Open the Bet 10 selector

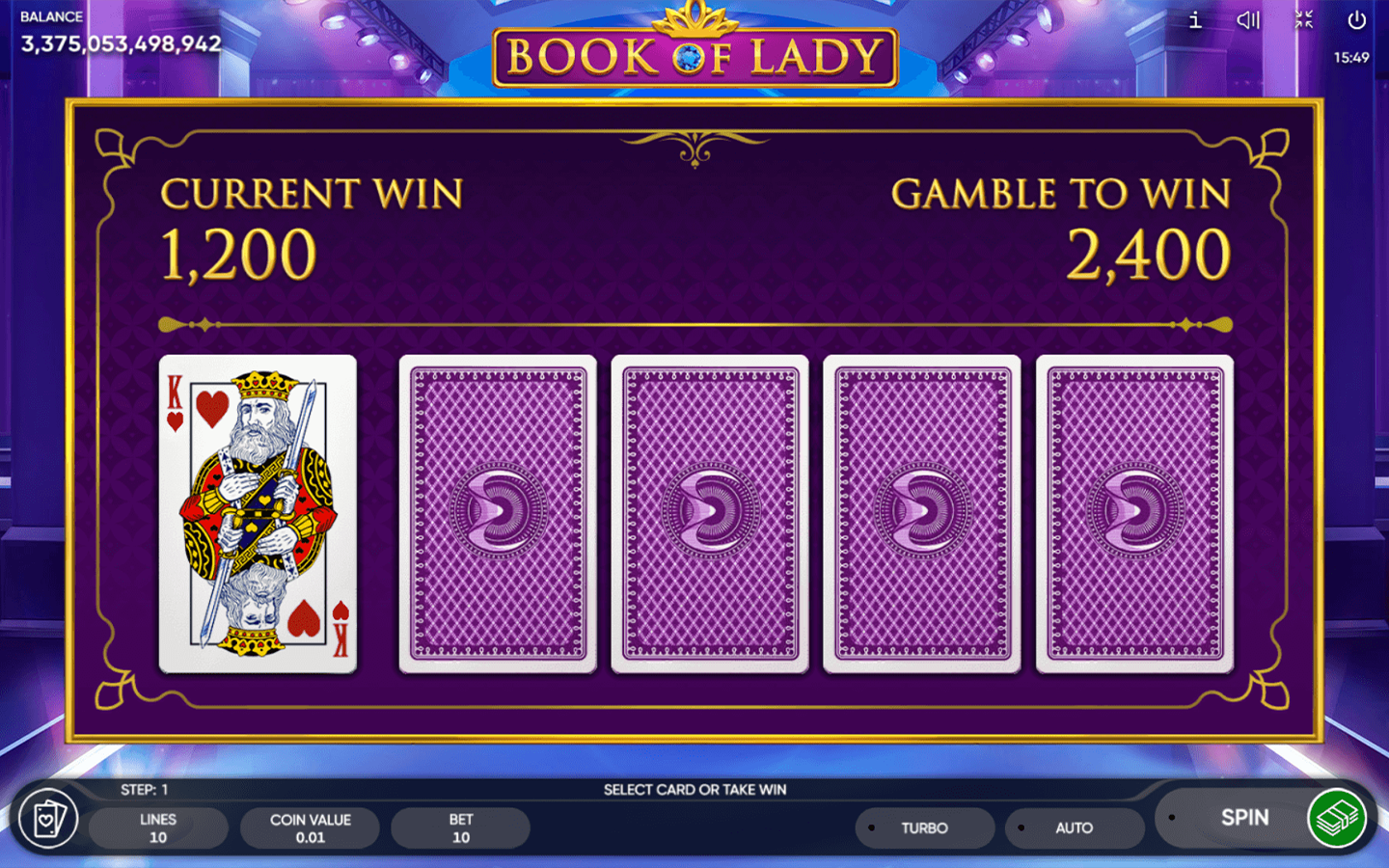pos(460,827)
